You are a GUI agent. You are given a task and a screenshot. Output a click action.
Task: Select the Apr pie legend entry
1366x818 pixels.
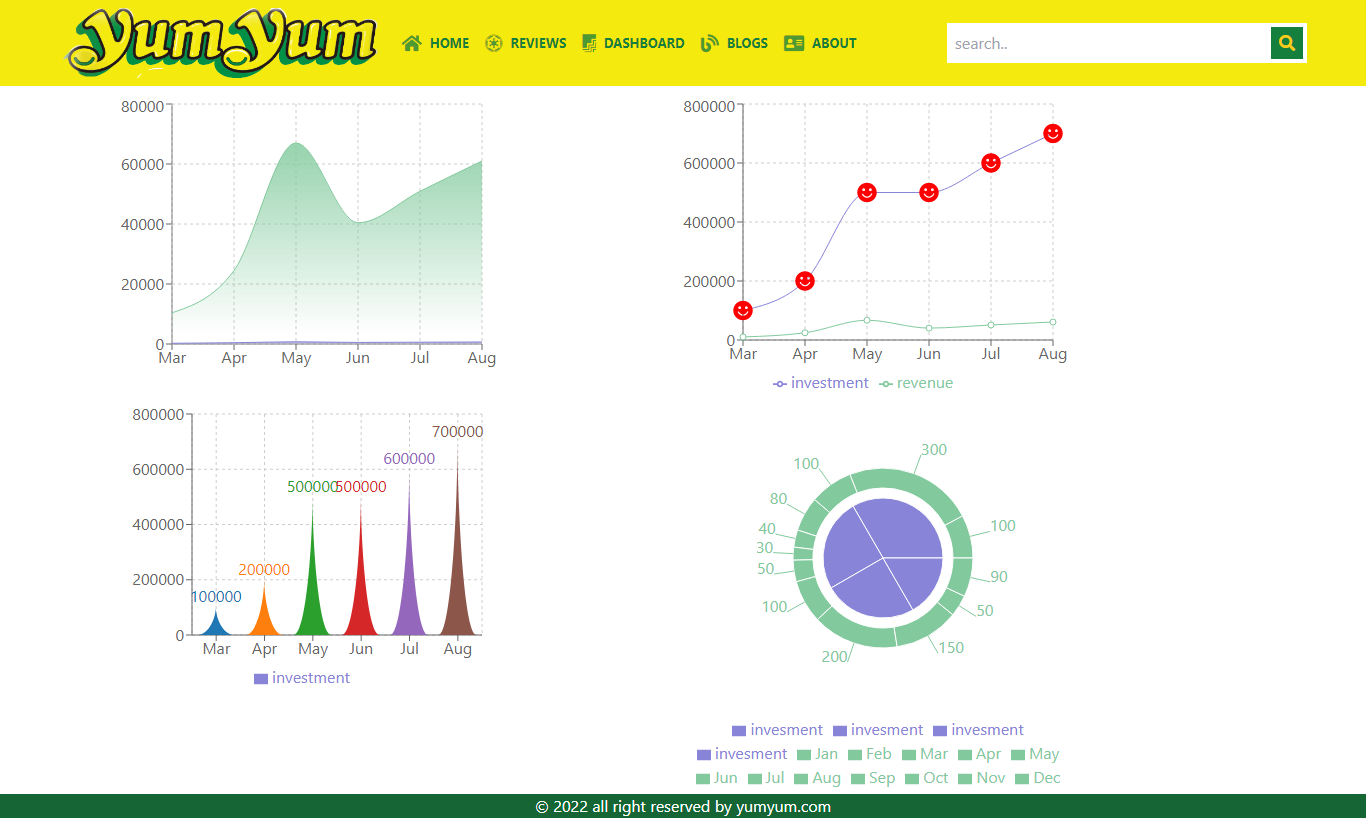pos(980,754)
